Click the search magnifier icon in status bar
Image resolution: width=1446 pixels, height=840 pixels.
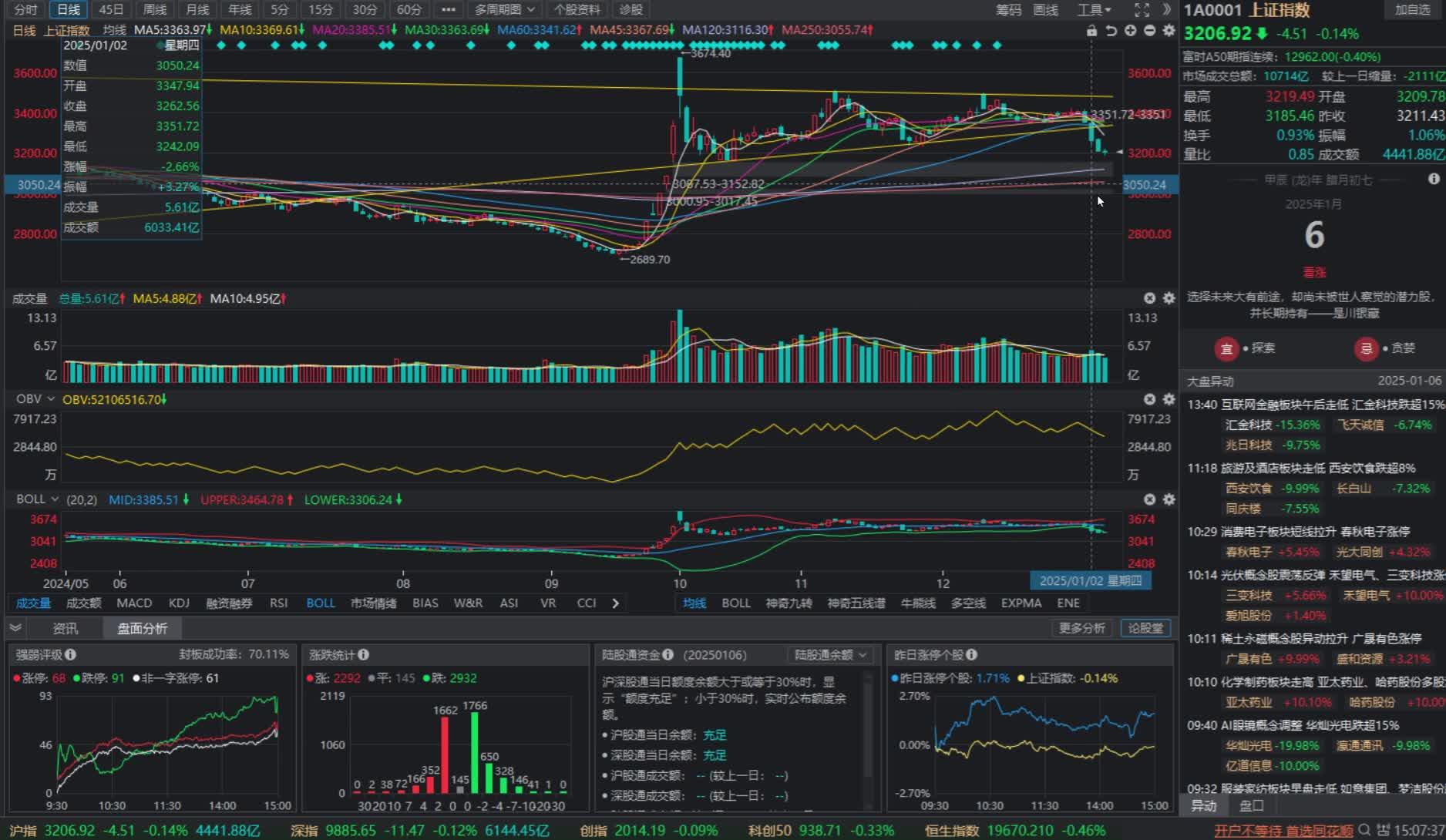pyautogui.click(x=1364, y=830)
